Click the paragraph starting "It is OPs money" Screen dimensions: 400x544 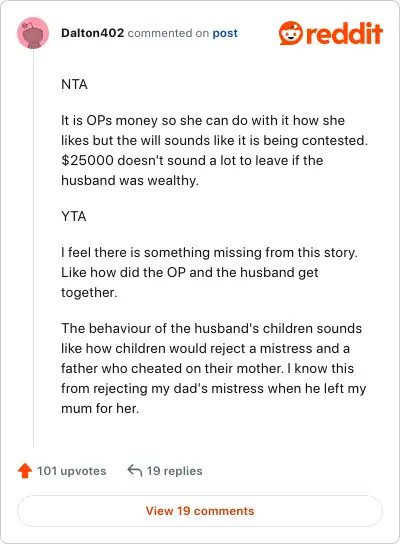214,150
